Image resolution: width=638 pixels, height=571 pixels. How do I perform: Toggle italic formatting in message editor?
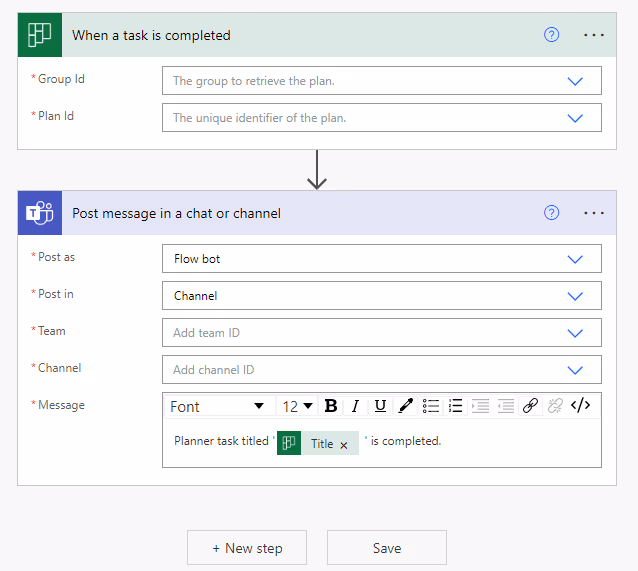[x=355, y=406]
